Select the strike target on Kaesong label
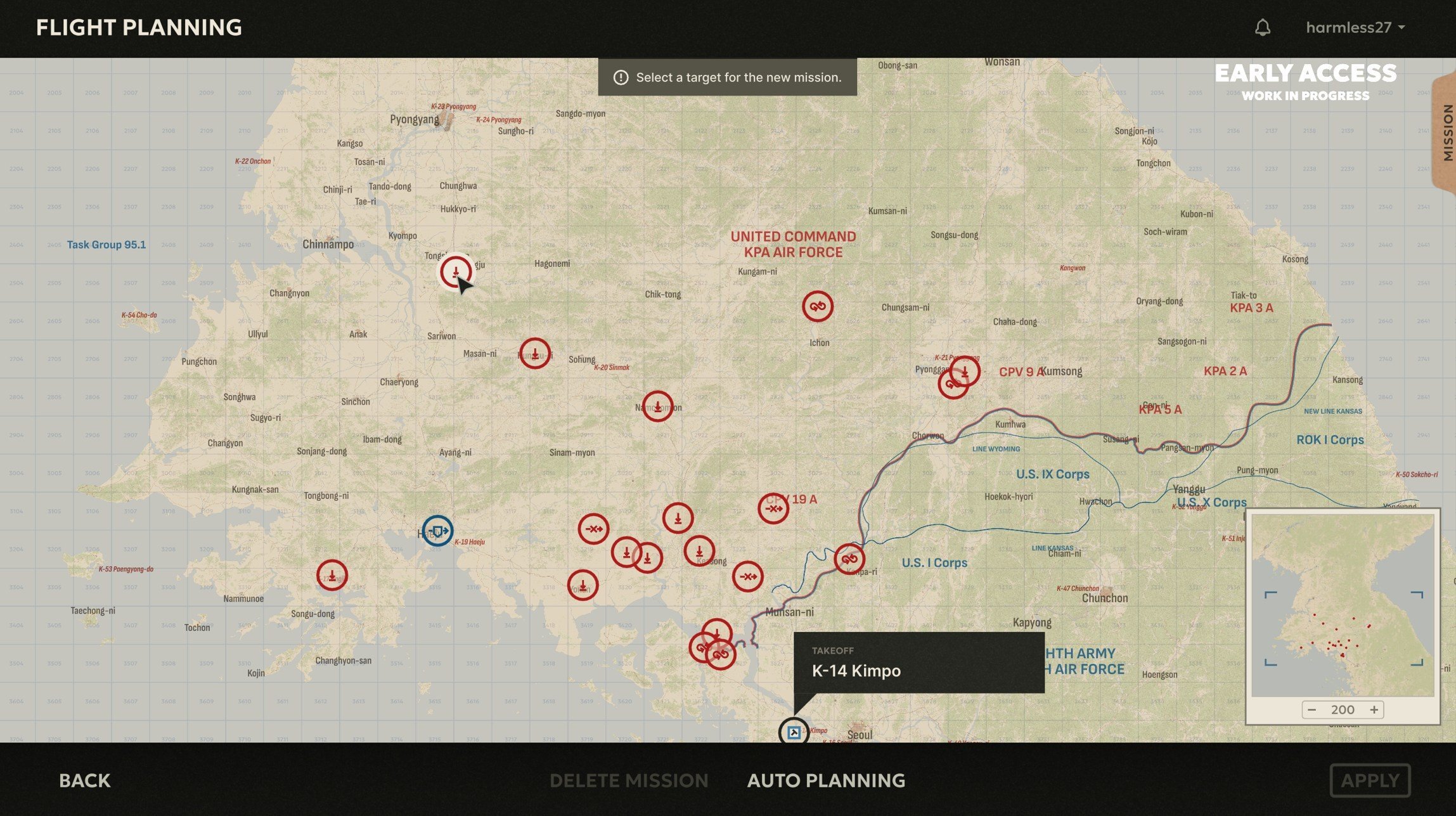The height and width of the screenshot is (816, 1456). [x=699, y=552]
